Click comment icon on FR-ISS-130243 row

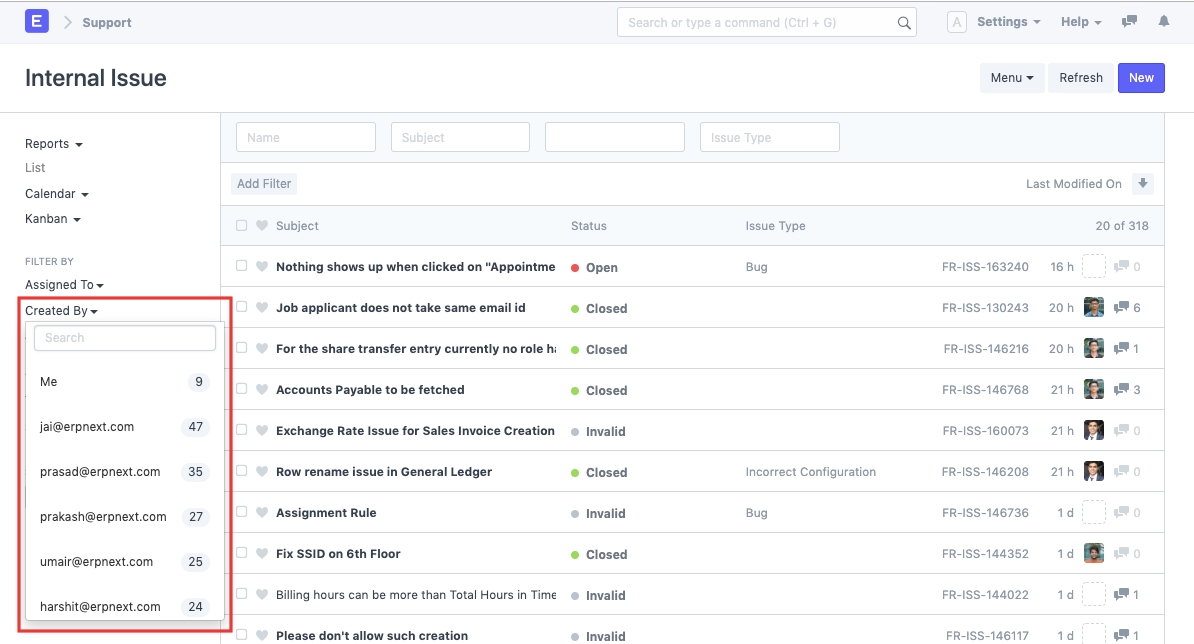(x=1121, y=308)
